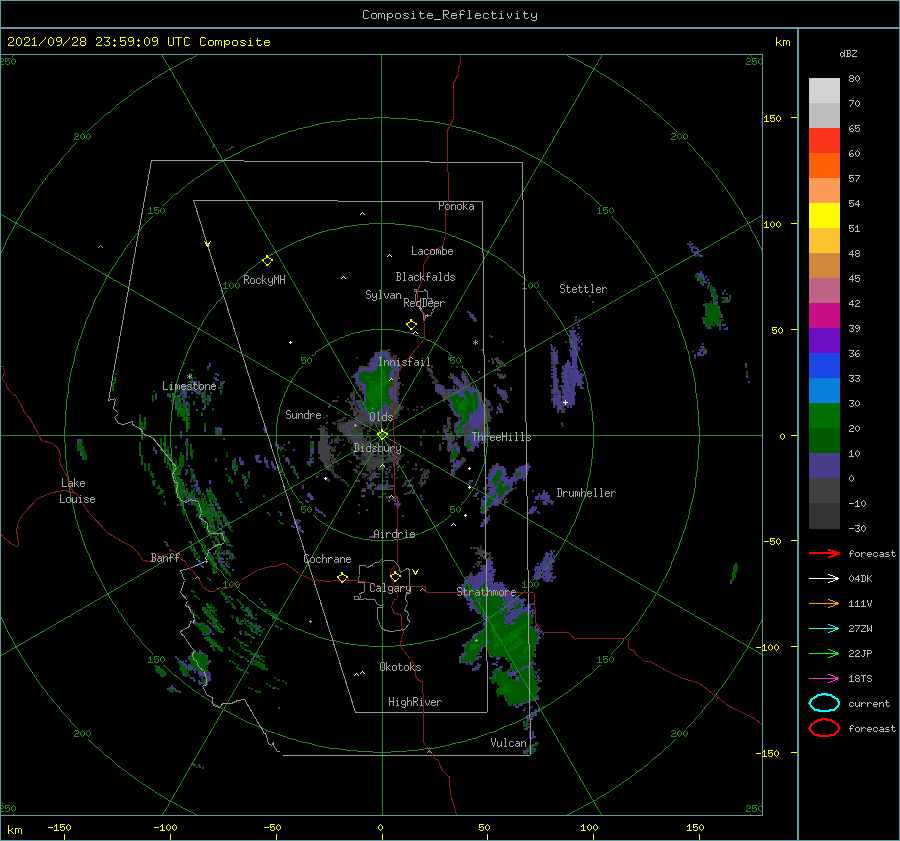Click the magenta 18TS arrow icon
The width and height of the screenshot is (900, 841).
(x=824, y=679)
